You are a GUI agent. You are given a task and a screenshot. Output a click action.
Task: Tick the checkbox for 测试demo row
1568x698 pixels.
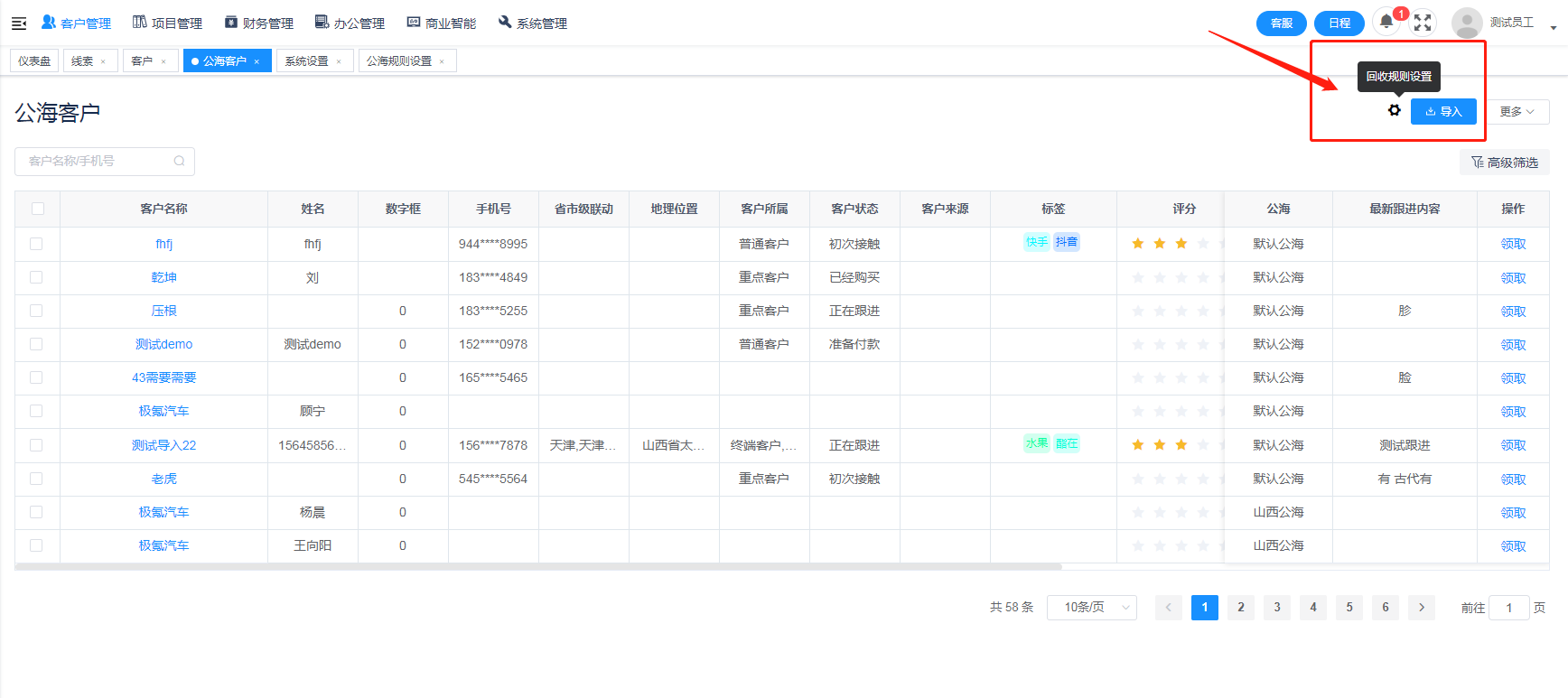click(x=36, y=344)
